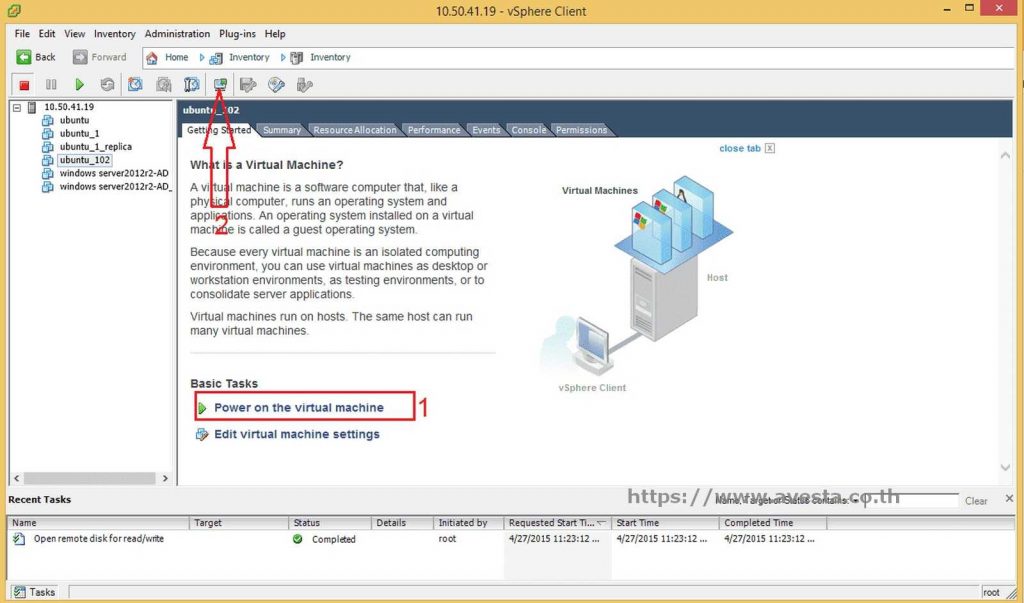The image size is (1024, 603).
Task: Click the breadcrumb arrow before first Inventory
Action: pyautogui.click(x=202, y=57)
